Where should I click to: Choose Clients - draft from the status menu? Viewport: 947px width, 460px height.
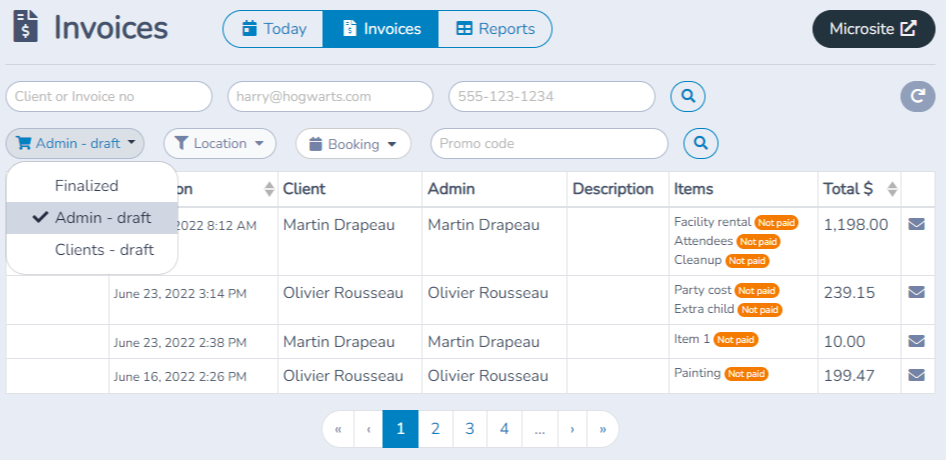(92, 250)
